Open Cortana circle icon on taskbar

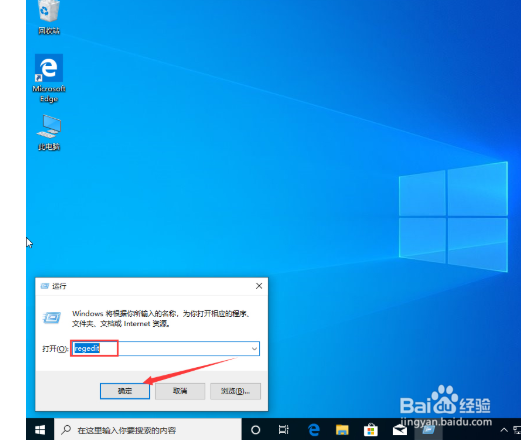click(x=256, y=430)
